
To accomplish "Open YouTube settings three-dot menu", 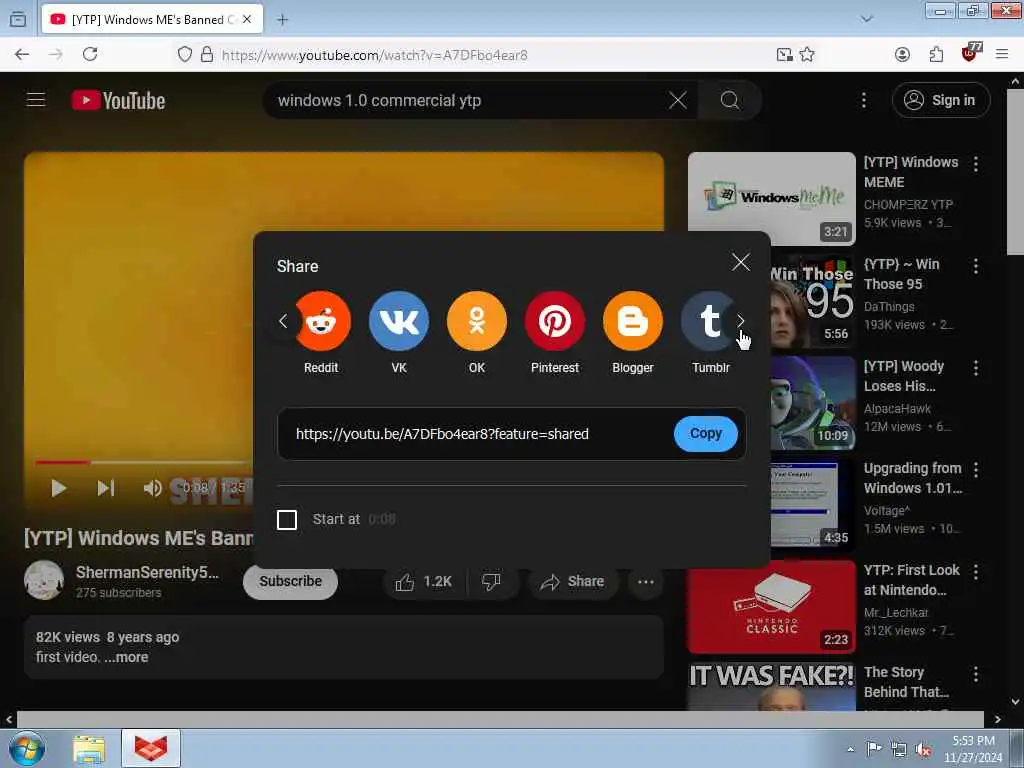I will [x=863, y=100].
